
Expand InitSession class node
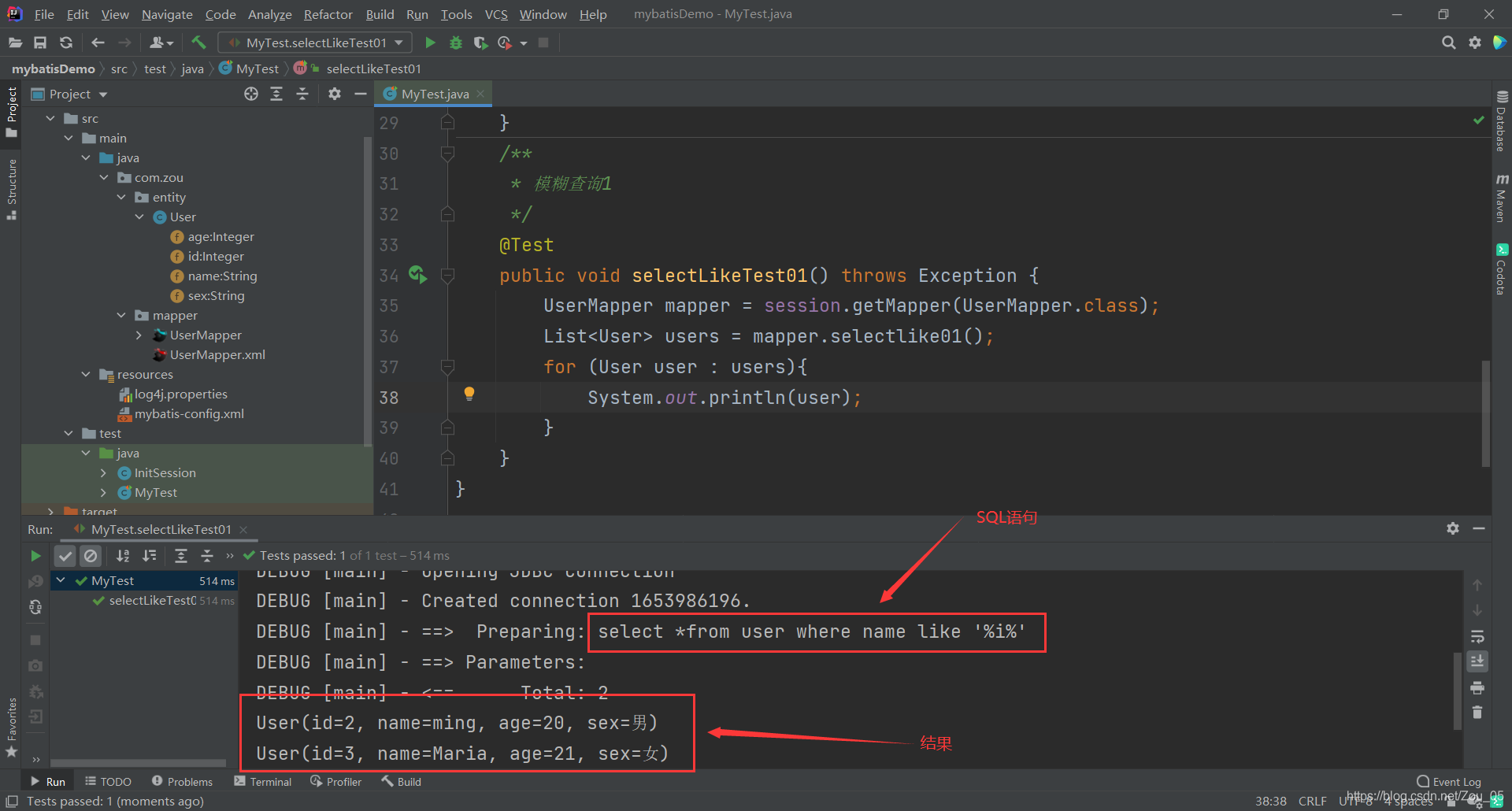pyautogui.click(x=103, y=472)
